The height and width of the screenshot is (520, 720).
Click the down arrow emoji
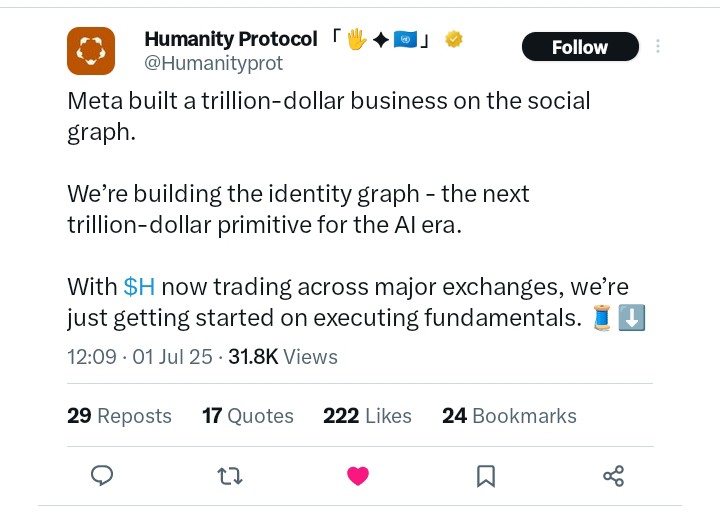point(632,318)
